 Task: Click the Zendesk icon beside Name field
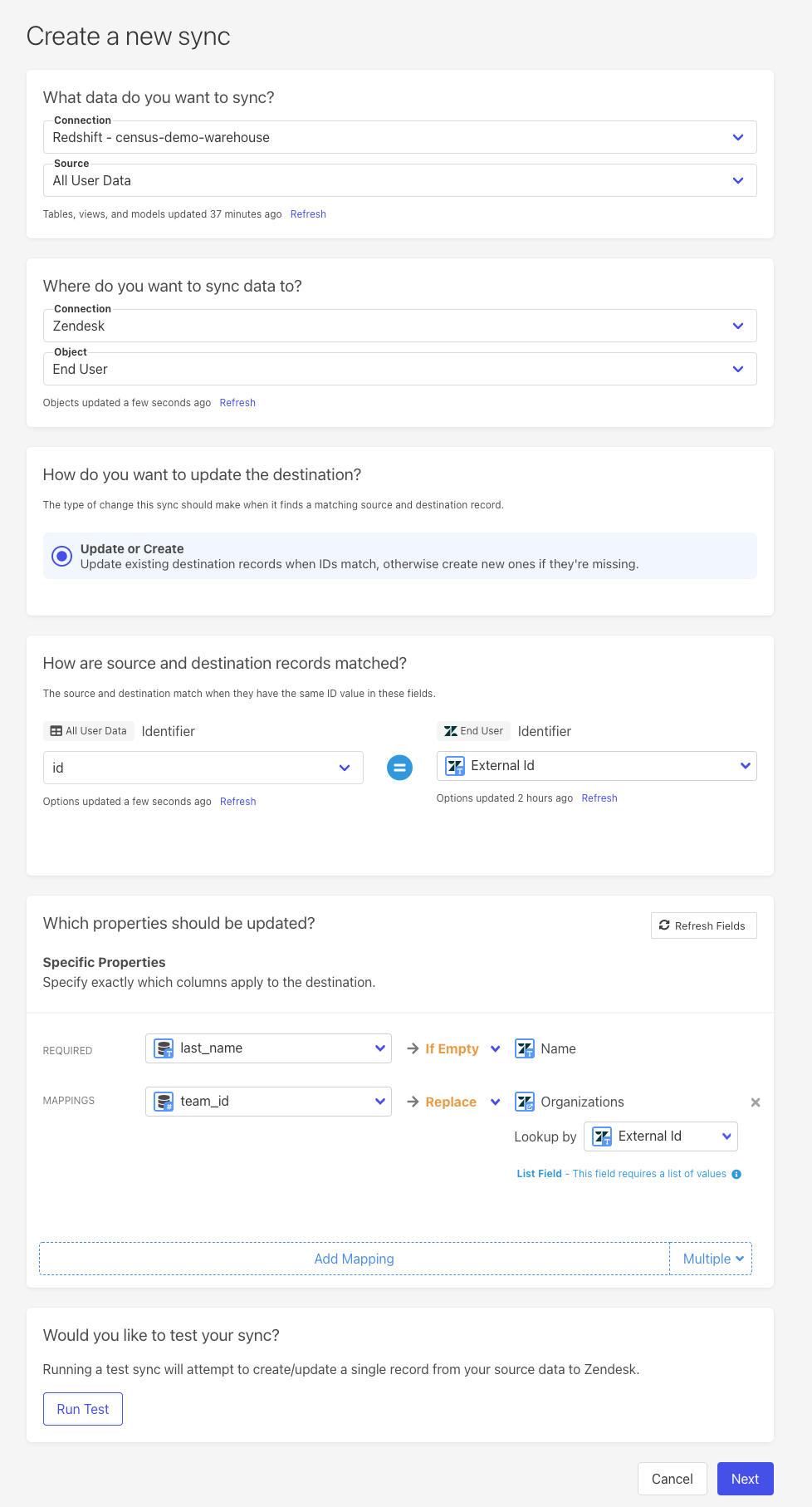point(525,1048)
